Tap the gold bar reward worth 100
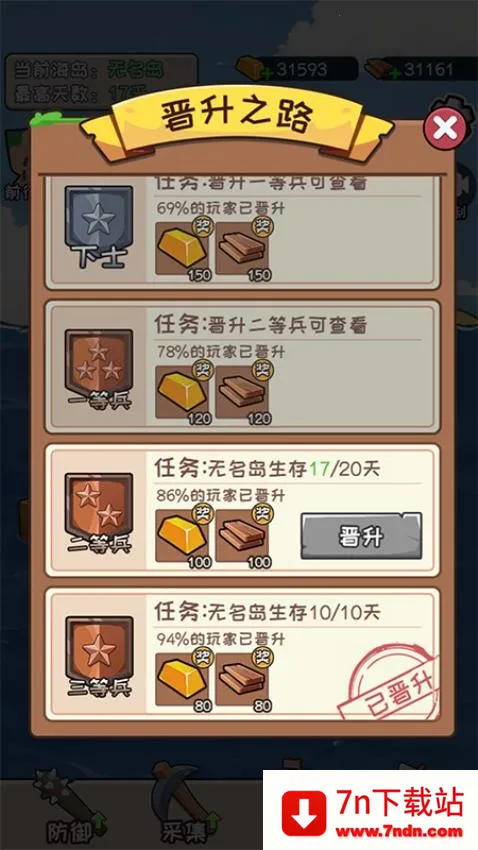 pyautogui.click(x=183, y=536)
